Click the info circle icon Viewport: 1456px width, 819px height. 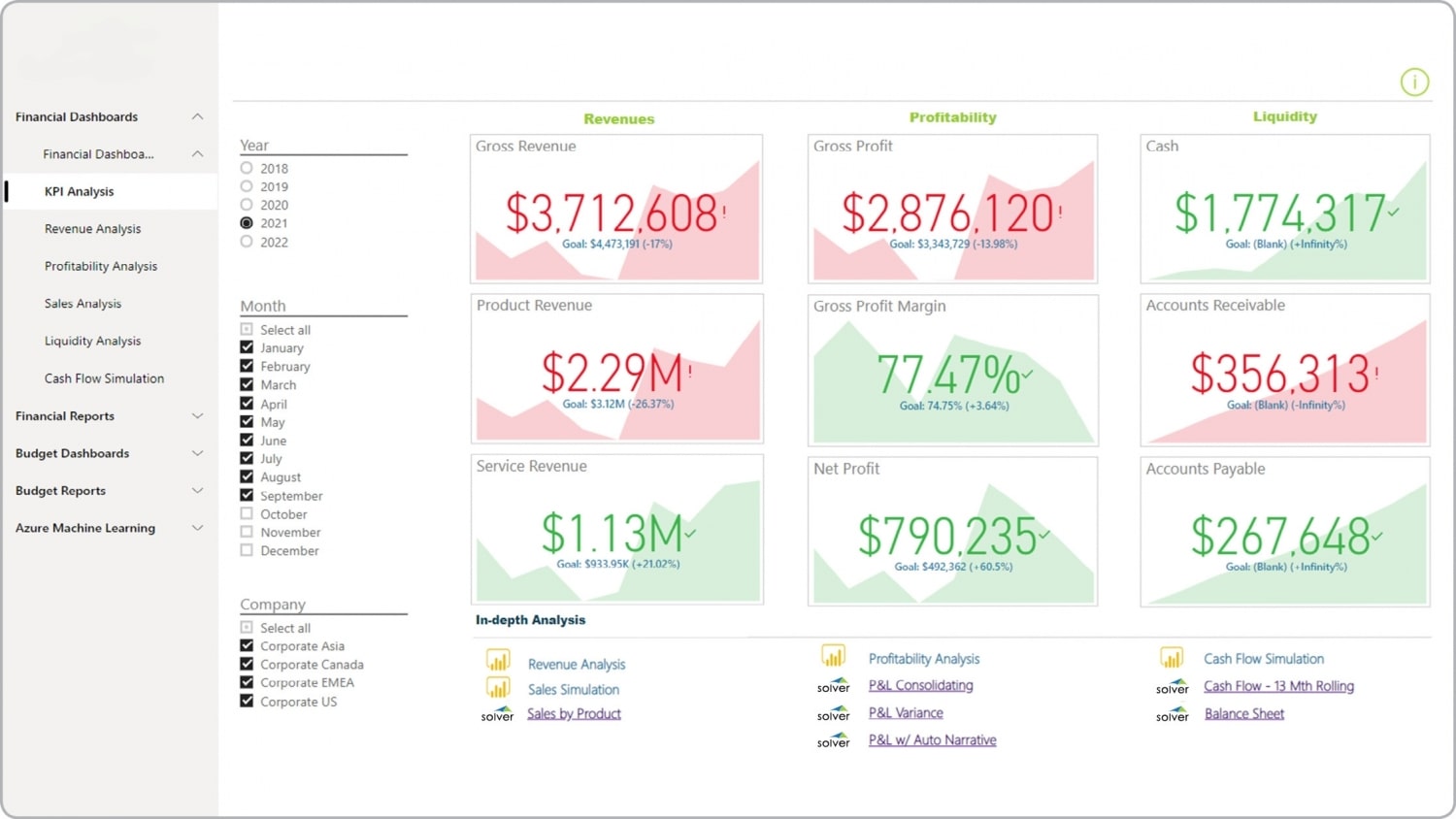click(1414, 82)
